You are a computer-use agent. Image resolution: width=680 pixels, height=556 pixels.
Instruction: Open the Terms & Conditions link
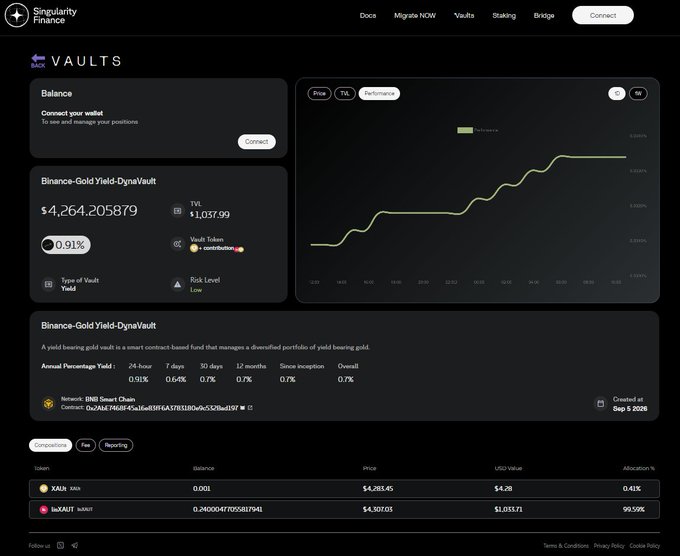[566, 546]
